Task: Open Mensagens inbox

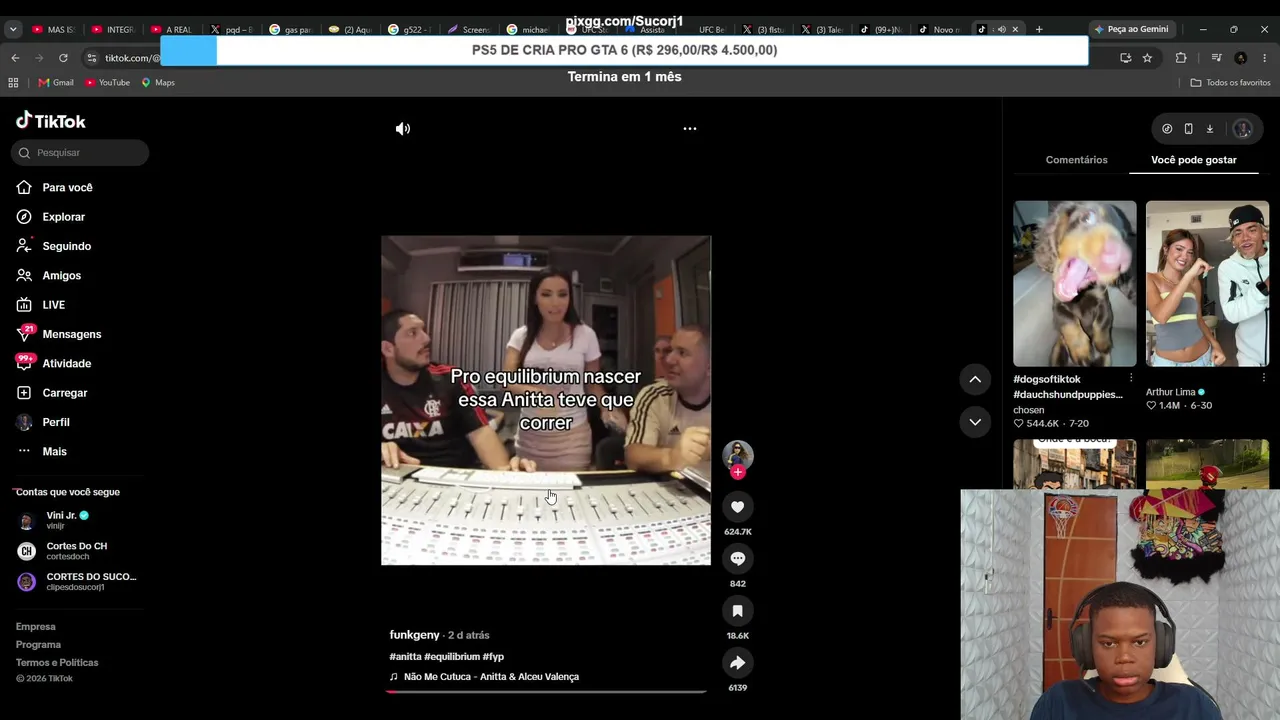Action: click(59, 334)
